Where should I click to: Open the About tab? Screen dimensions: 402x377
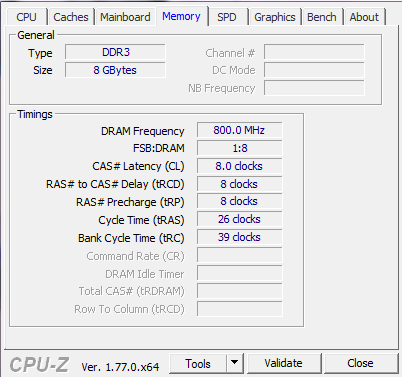364,17
